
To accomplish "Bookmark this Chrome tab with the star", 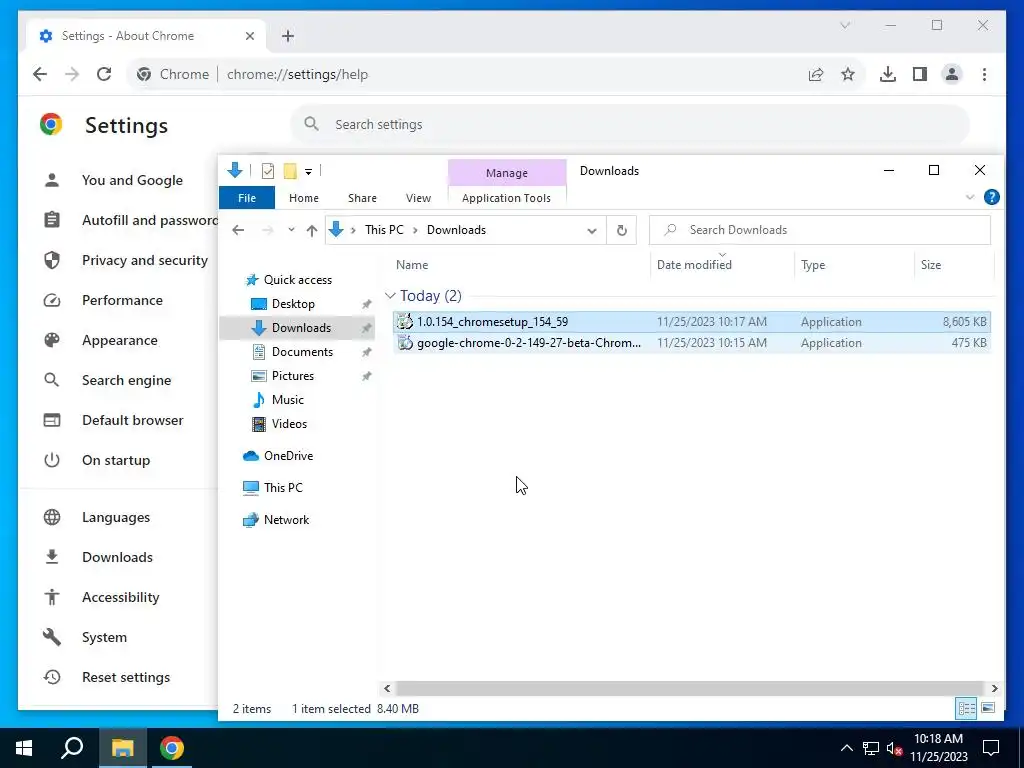I will point(848,74).
